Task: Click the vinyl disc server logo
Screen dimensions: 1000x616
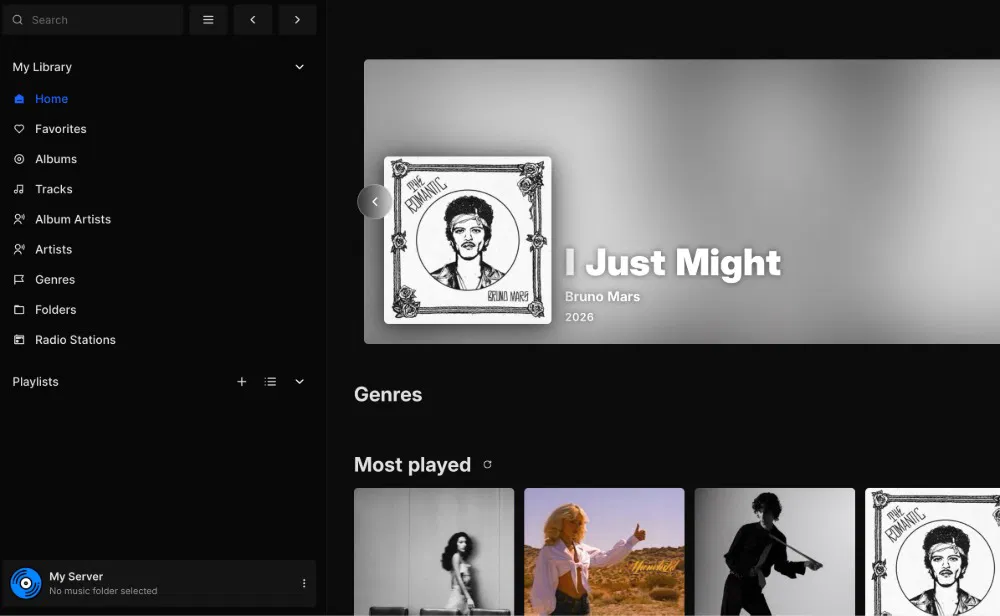Action: click(x=26, y=583)
